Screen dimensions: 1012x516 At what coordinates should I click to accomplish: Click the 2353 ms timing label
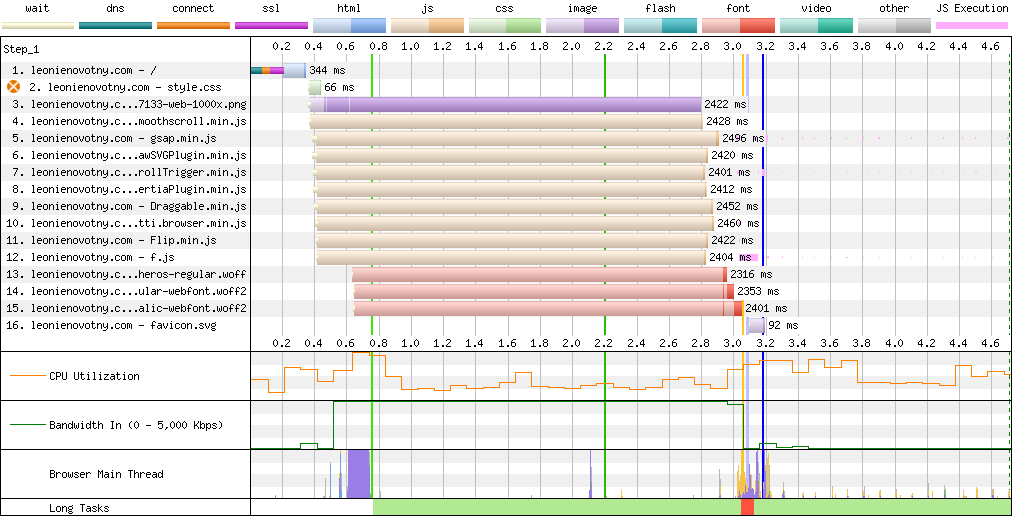758,291
